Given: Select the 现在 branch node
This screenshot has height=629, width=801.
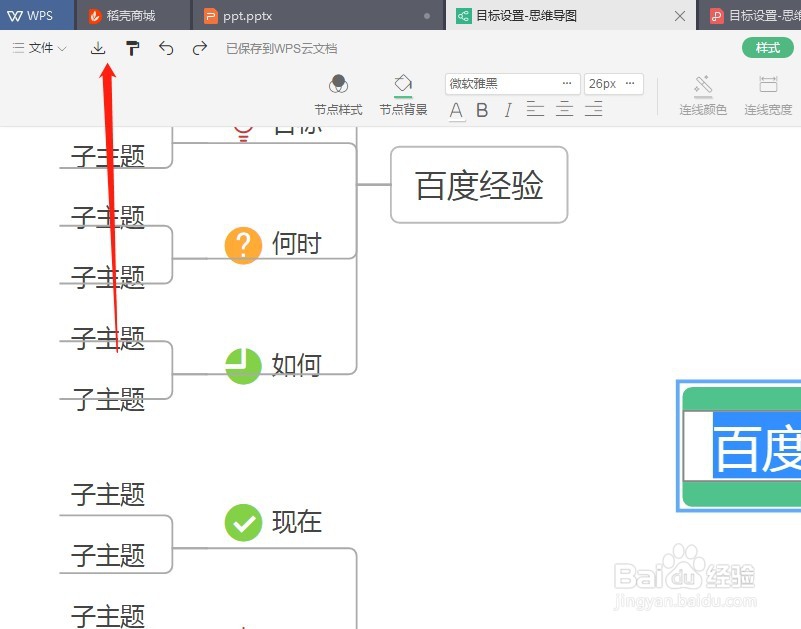Looking at the screenshot, I should click(296, 522).
